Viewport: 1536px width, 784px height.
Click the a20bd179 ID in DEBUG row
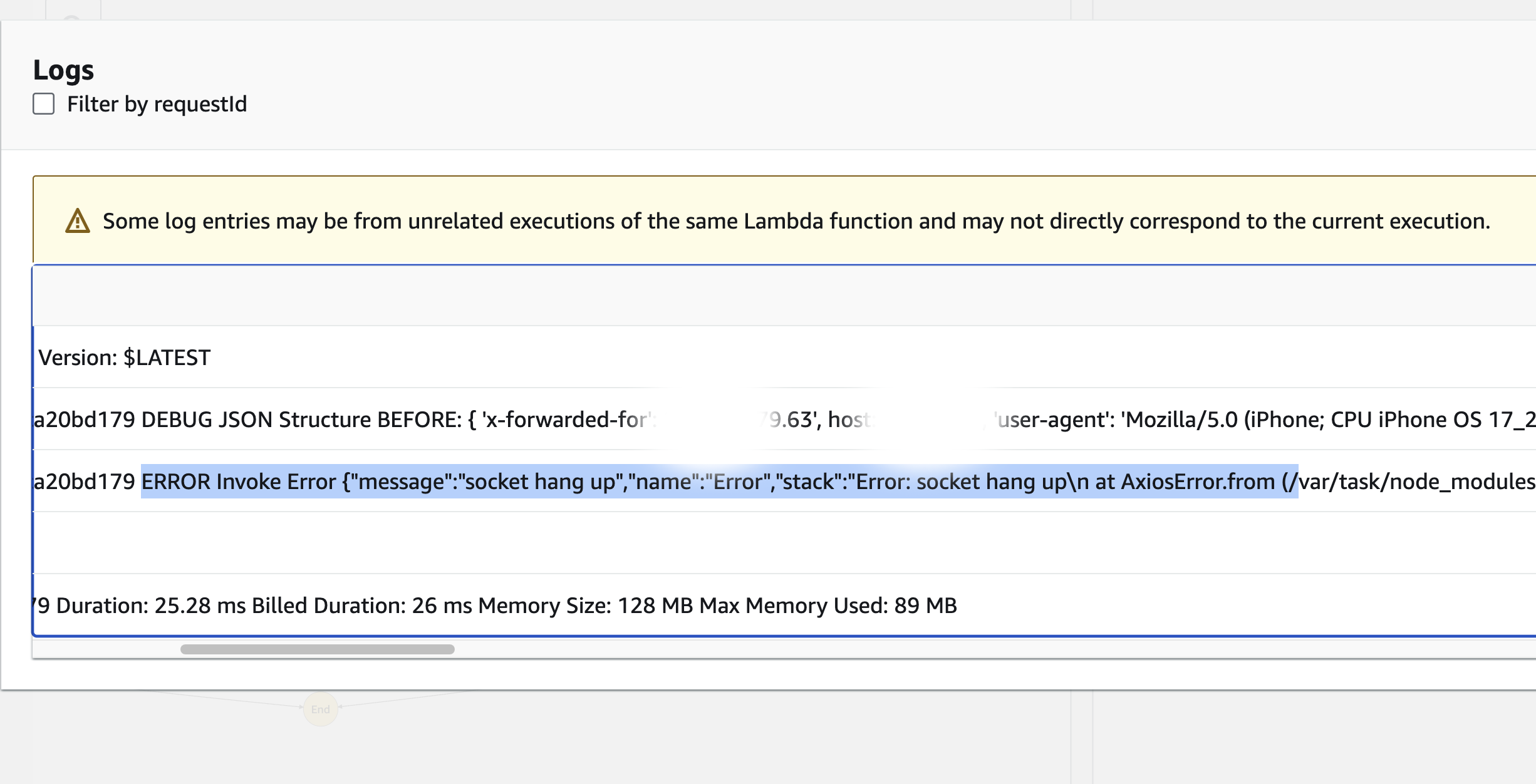[x=84, y=420]
